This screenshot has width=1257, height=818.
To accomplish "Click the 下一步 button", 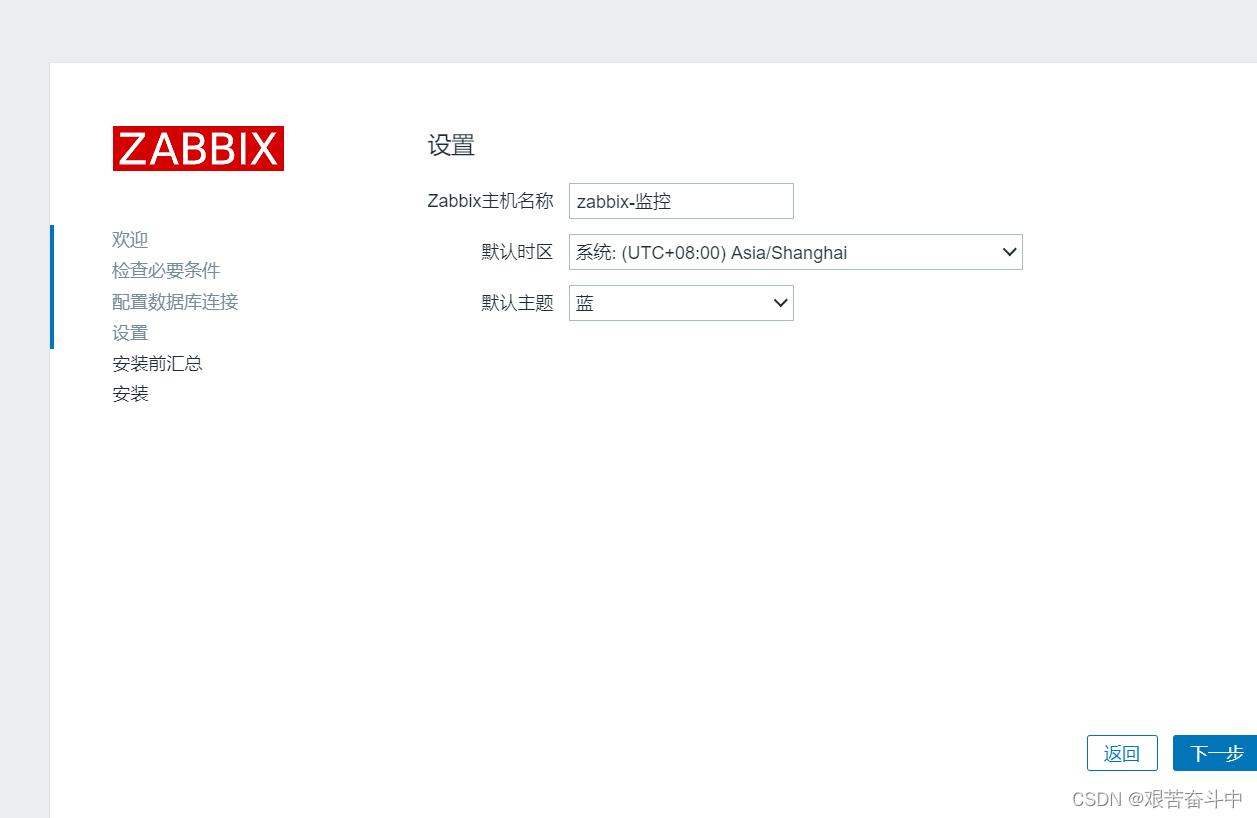I will (1213, 753).
